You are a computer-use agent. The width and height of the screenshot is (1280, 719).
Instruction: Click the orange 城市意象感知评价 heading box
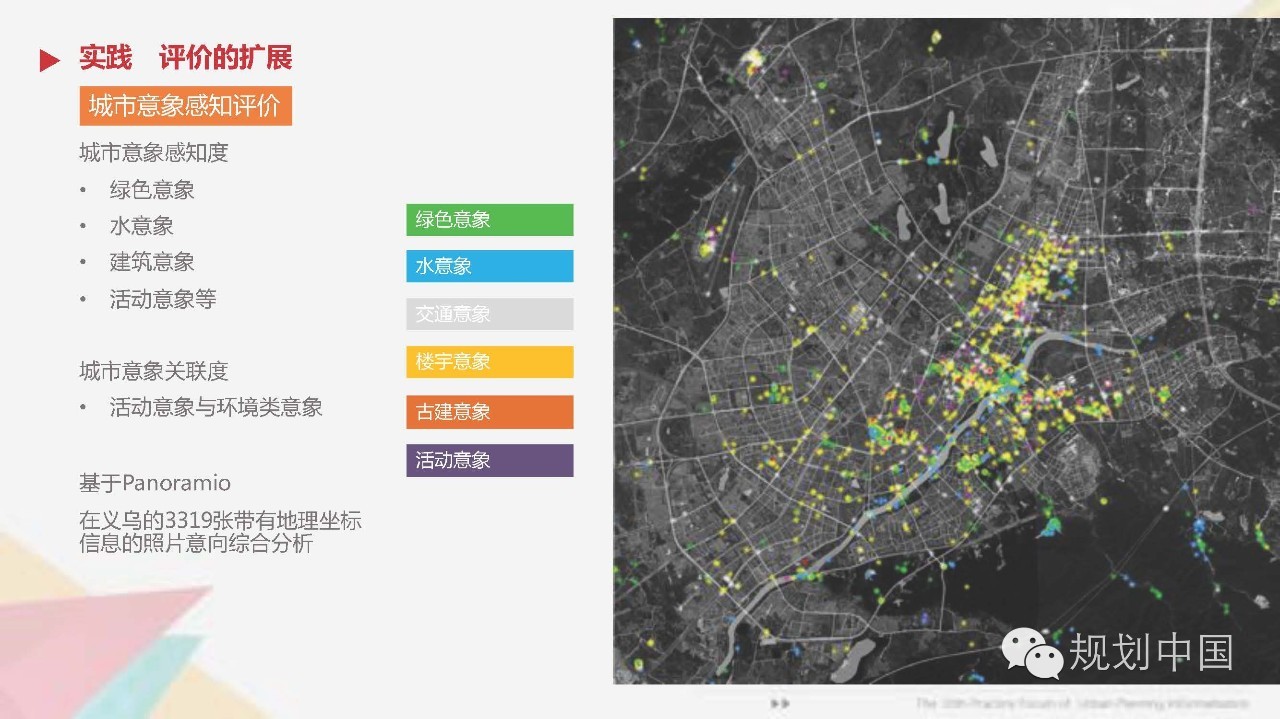point(186,106)
